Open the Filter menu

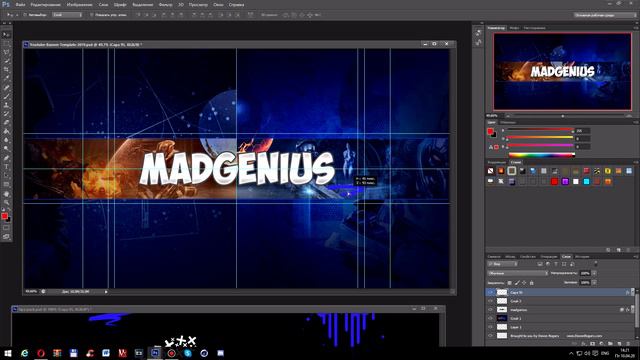pos(165,4)
